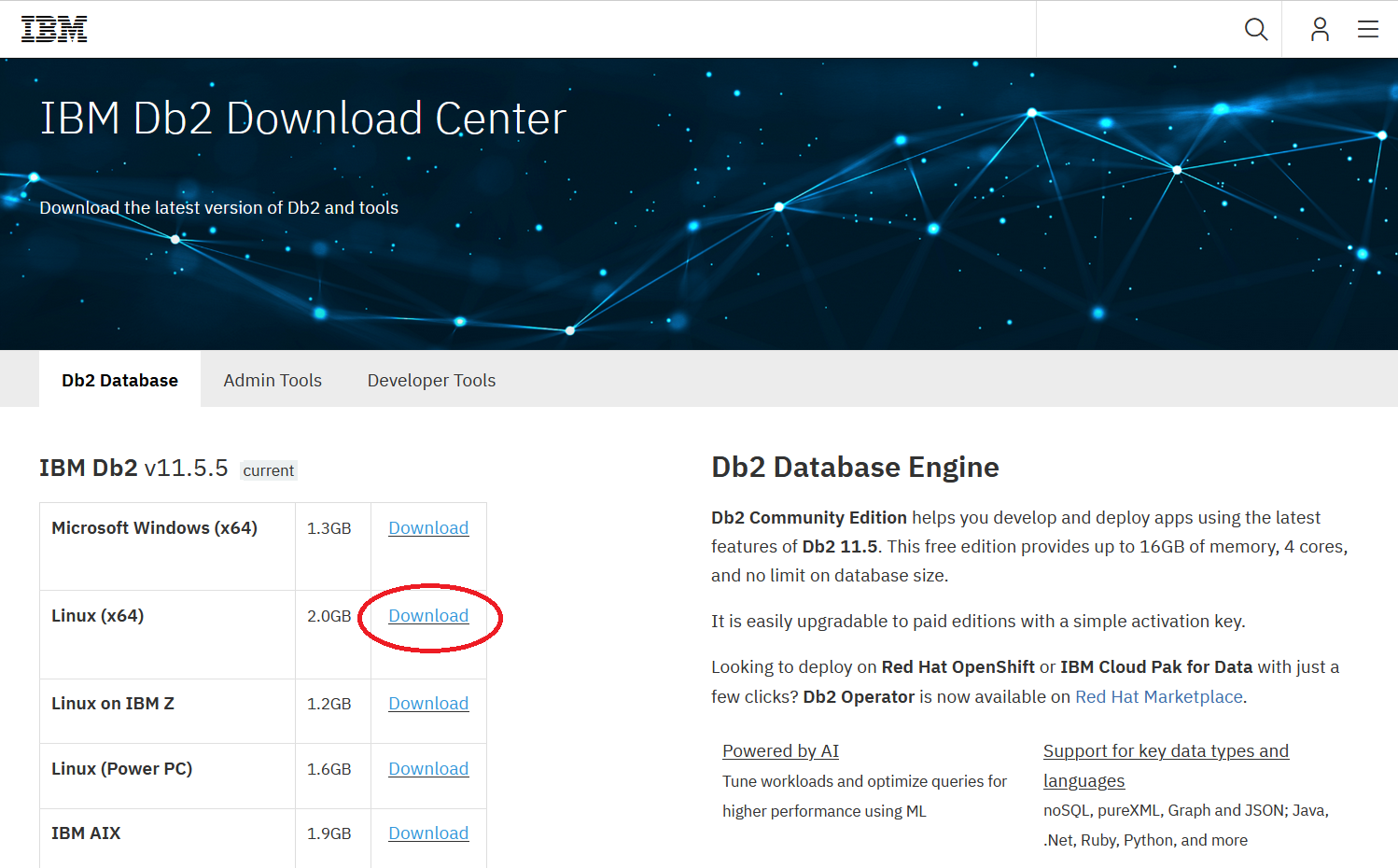
Task: Click 'Download the latest version of Db2' subtitle
Action: [218, 207]
